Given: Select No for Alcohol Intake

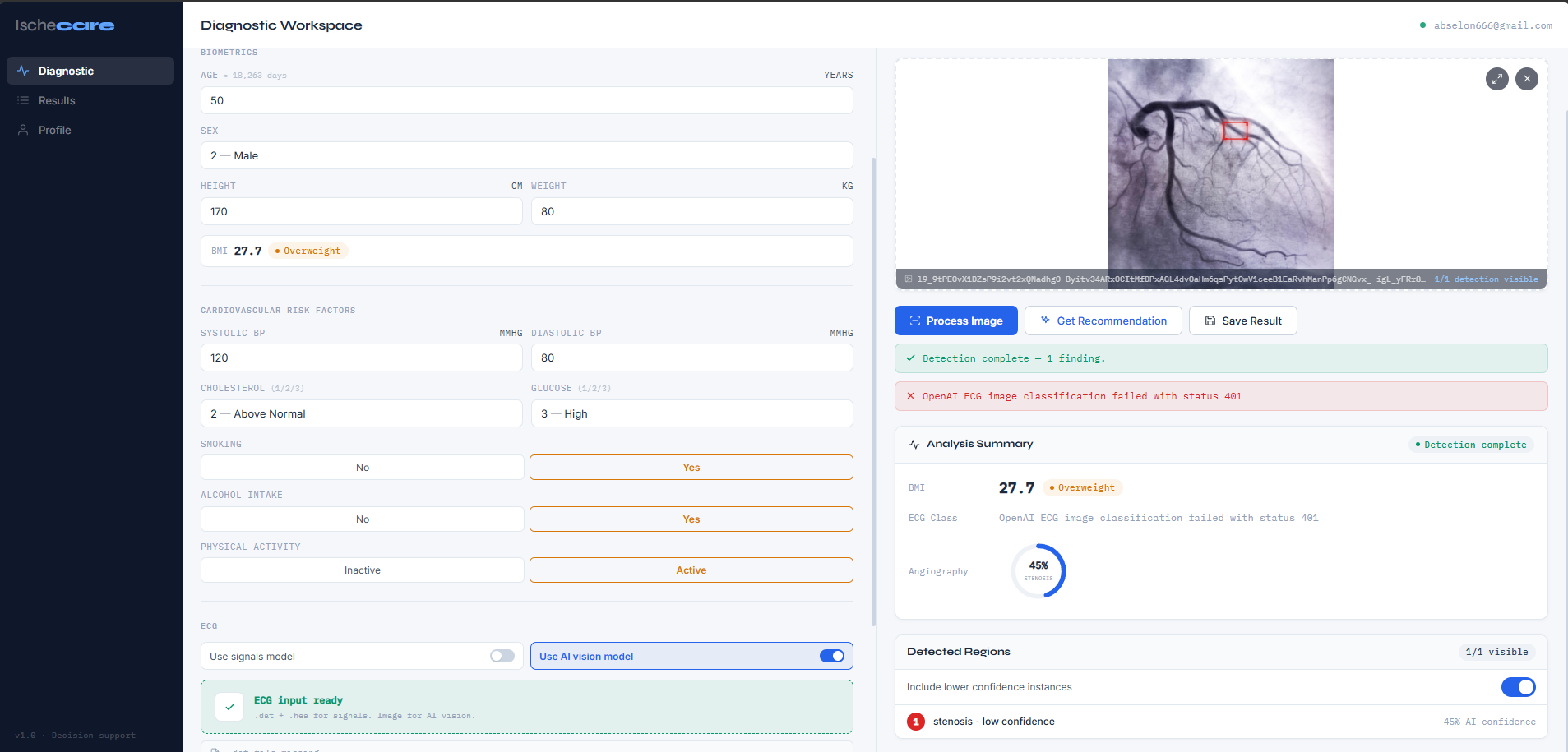Looking at the screenshot, I should tap(363, 519).
